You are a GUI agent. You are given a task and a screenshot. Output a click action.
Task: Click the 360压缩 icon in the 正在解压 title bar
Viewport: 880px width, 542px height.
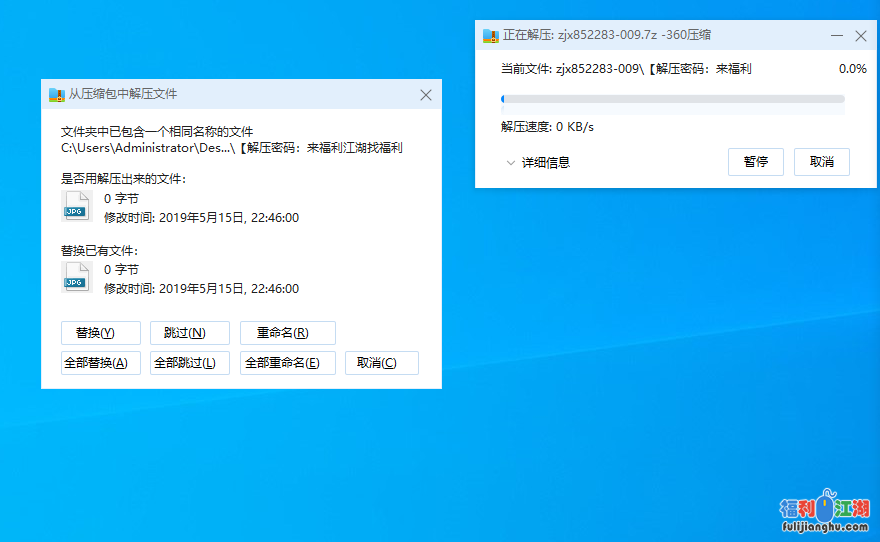pos(491,36)
